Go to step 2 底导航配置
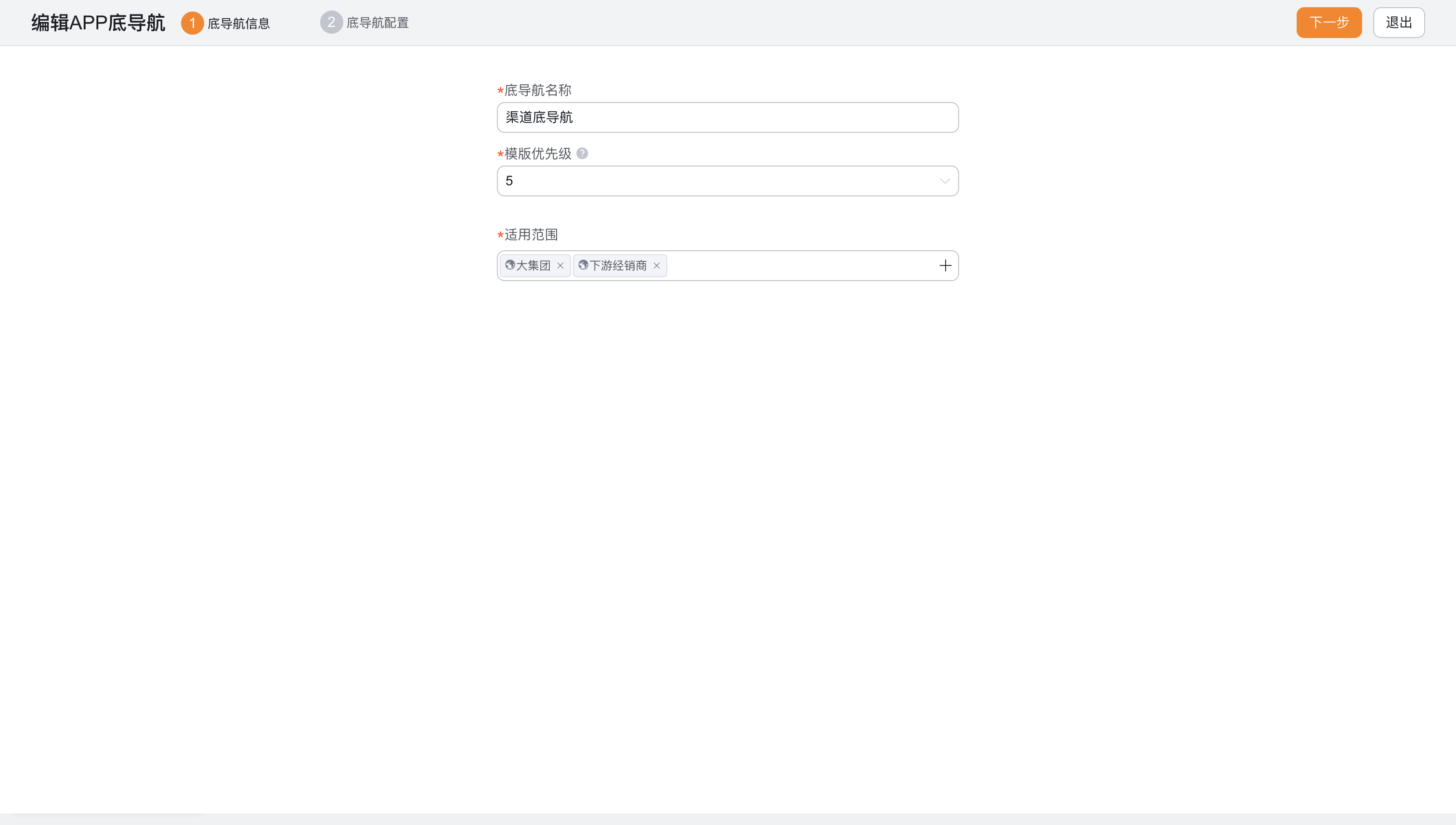The height and width of the screenshot is (825, 1456). [364, 23]
